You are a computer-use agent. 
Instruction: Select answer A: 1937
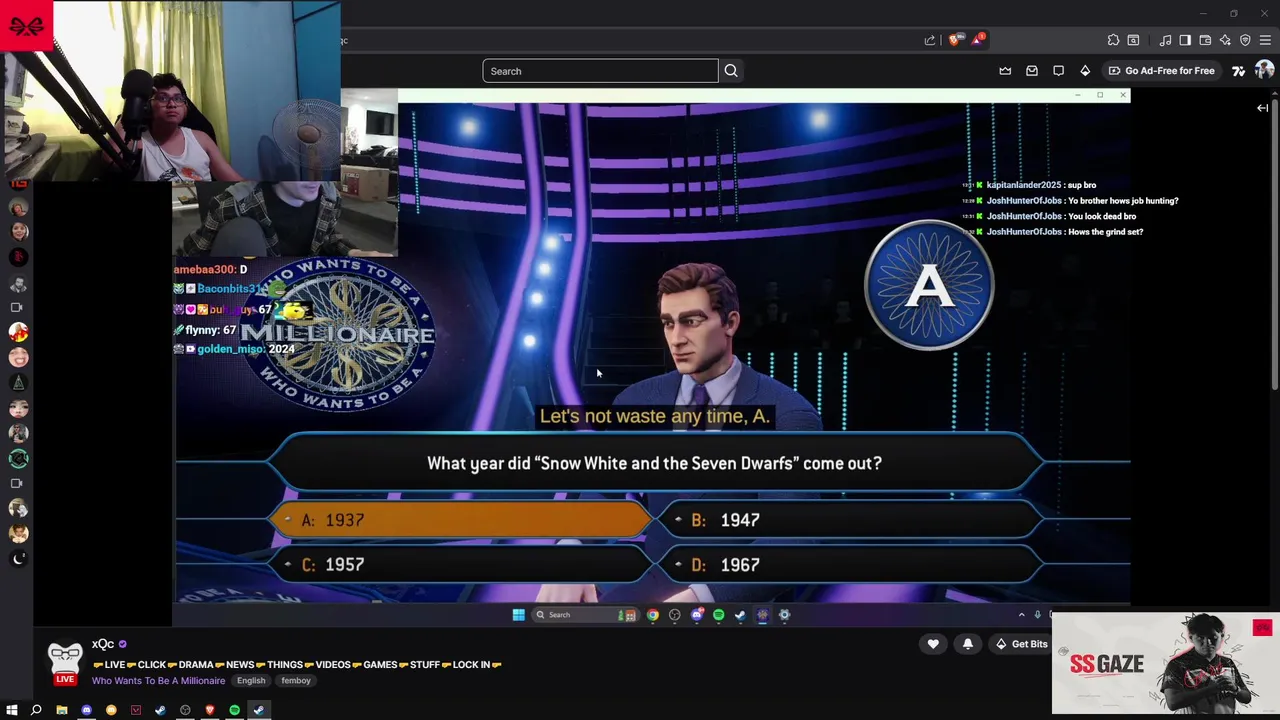[463, 520]
